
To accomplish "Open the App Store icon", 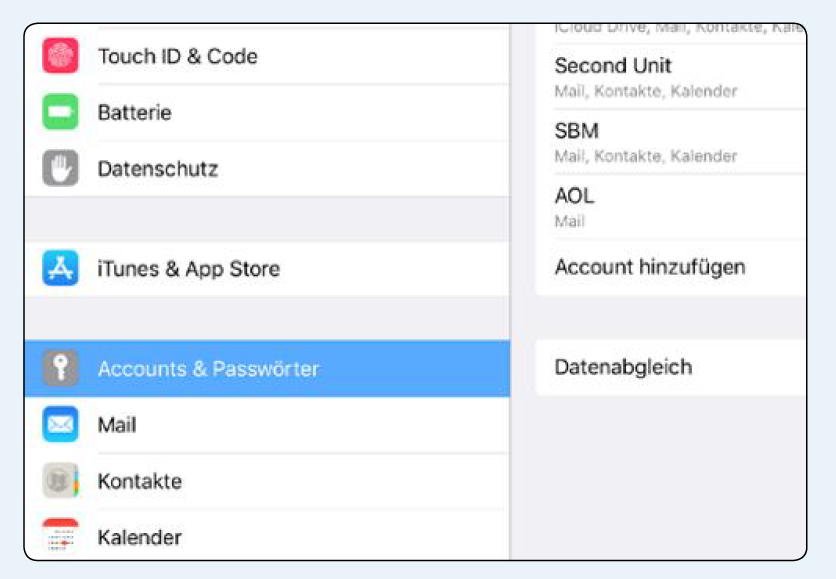I will point(60,268).
